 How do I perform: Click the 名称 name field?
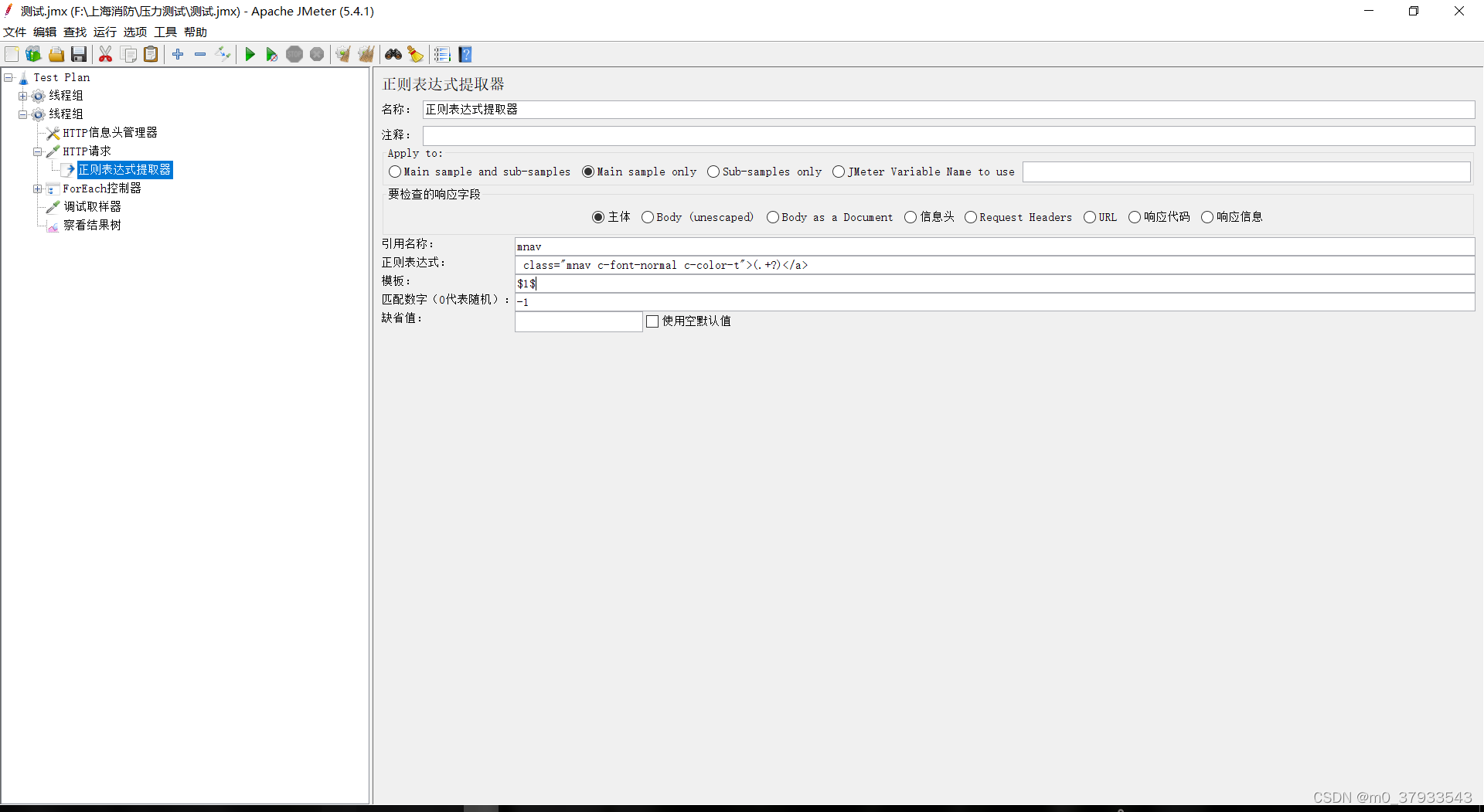948,110
